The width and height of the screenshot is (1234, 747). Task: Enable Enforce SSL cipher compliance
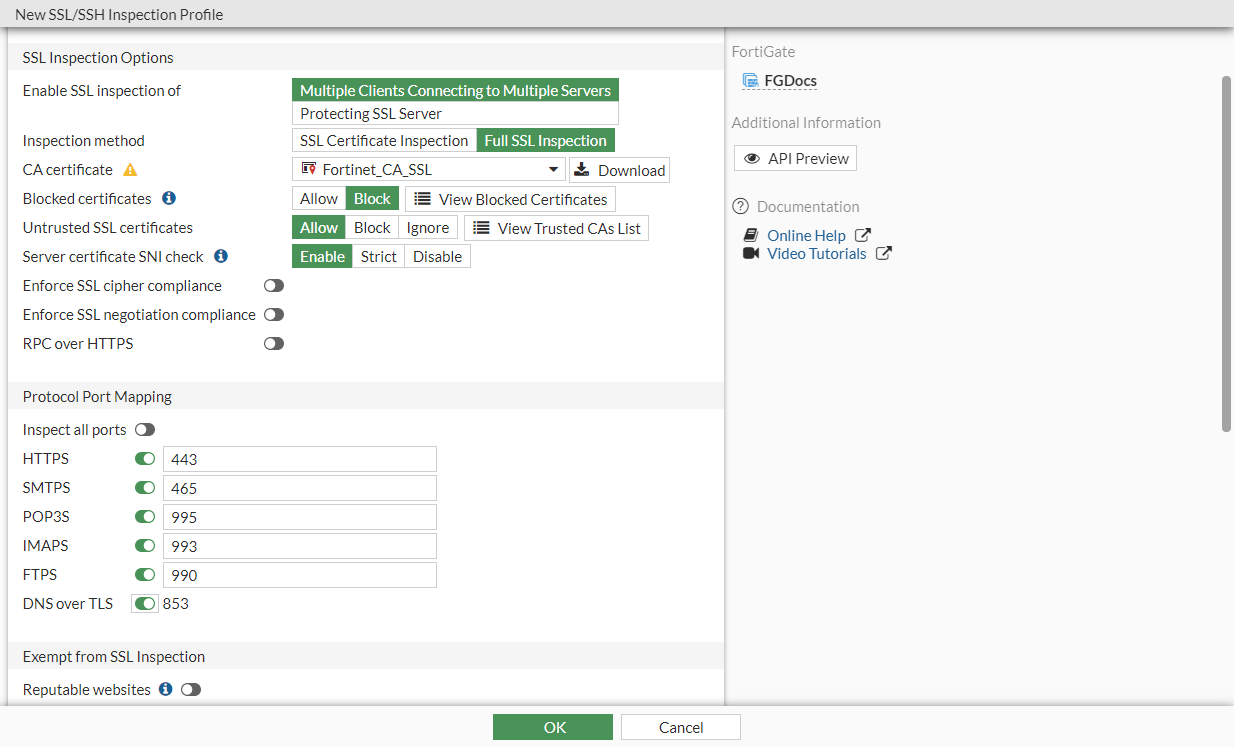pyautogui.click(x=274, y=285)
